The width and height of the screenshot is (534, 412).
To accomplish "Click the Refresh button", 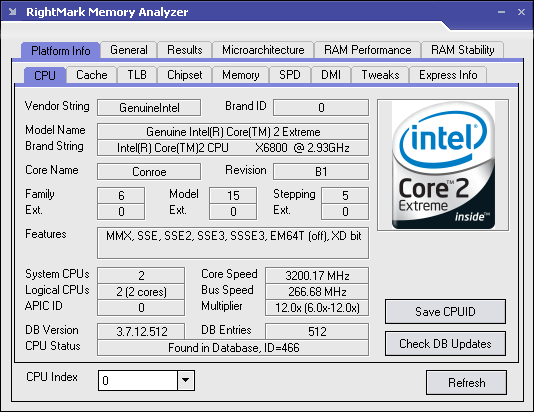I will coord(466,383).
